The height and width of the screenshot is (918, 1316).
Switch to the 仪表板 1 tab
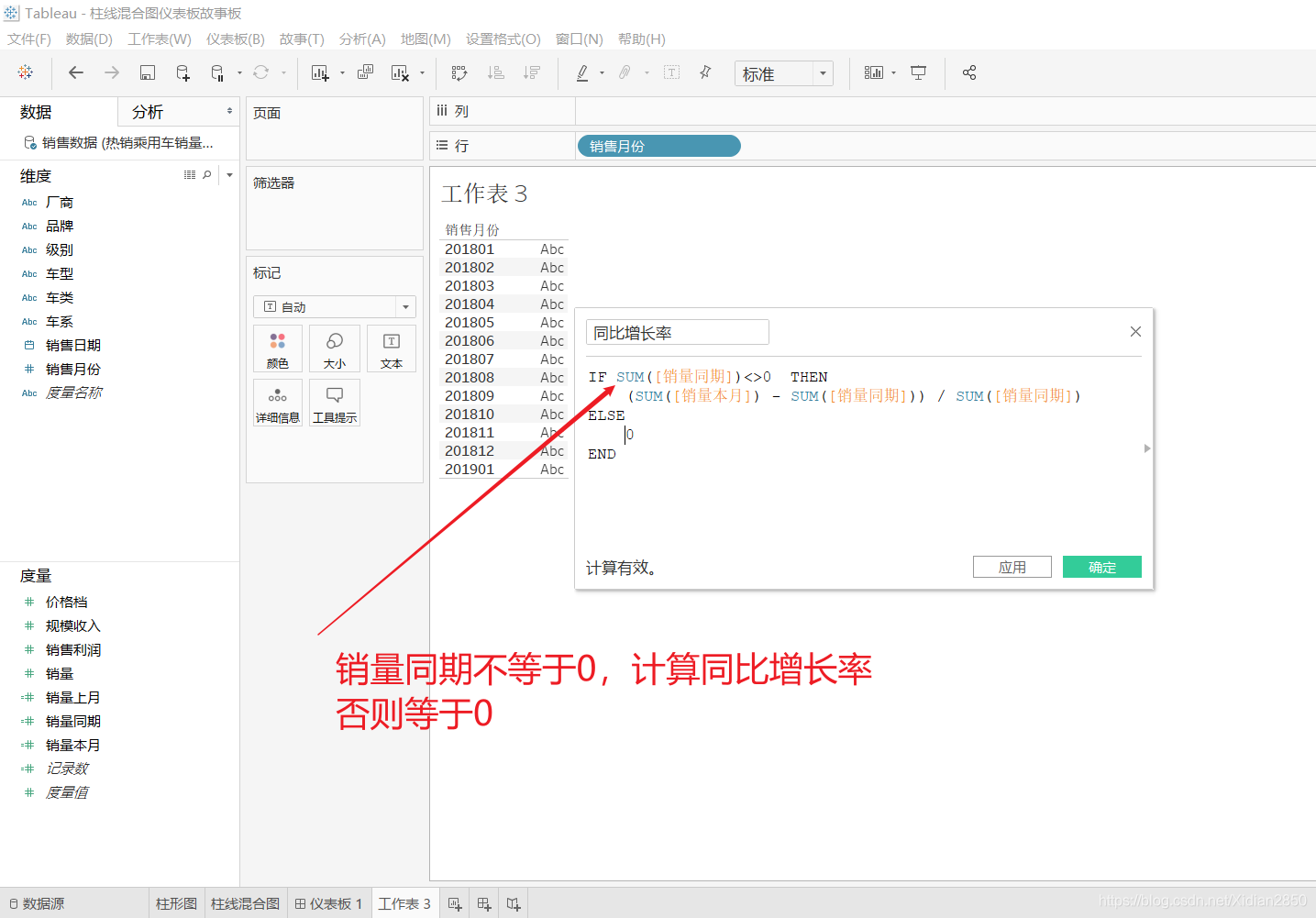(329, 903)
